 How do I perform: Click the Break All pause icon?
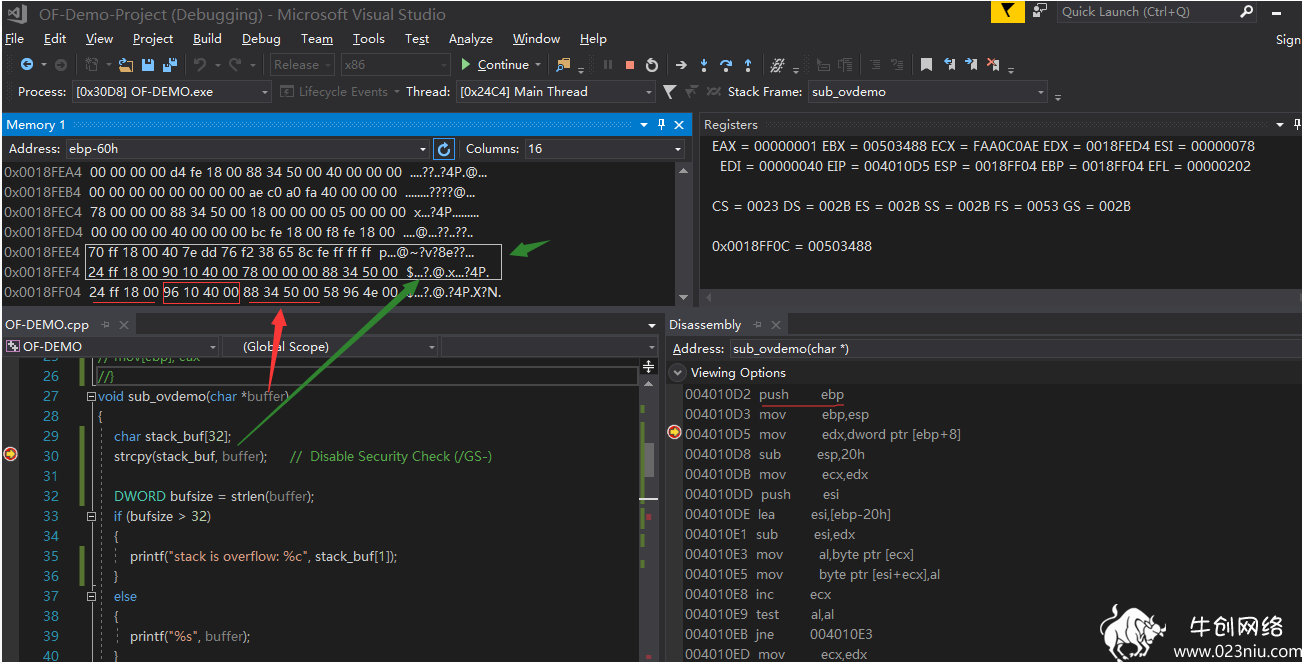608,65
